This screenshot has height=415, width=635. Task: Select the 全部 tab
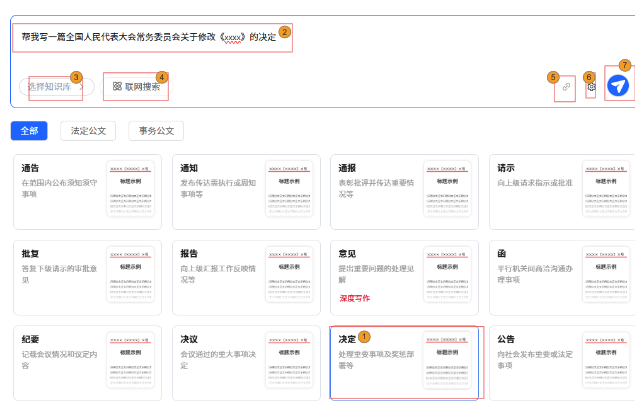29,131
